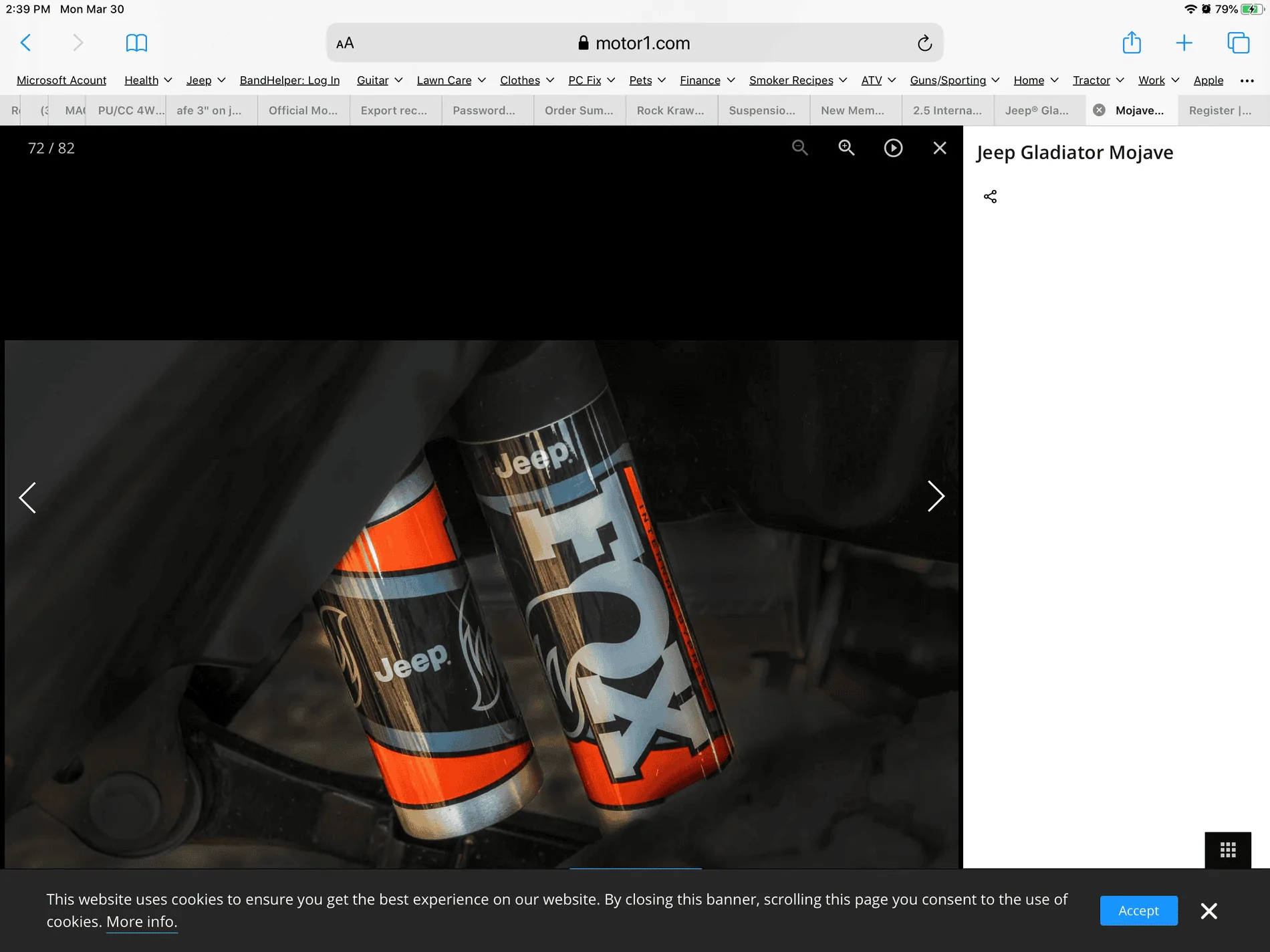Switch to the Export rec tab
This screenshot has width=1270, height=952.
pyautogui.click(x=396, y=110)
